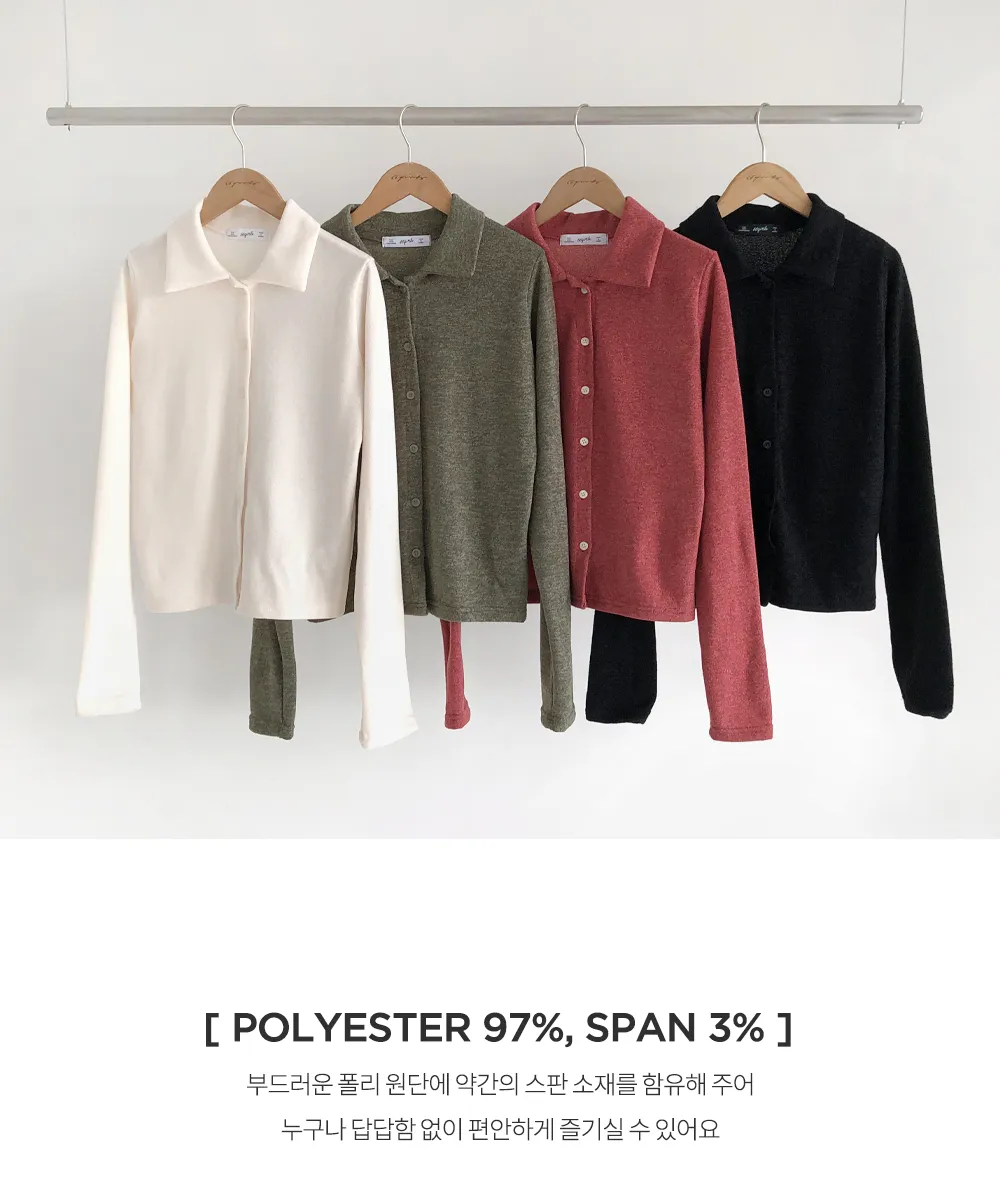This screenshot has height=1198, width=1000.
Task: Click the neck label inside the red cardigan
Action: (585, 238)
